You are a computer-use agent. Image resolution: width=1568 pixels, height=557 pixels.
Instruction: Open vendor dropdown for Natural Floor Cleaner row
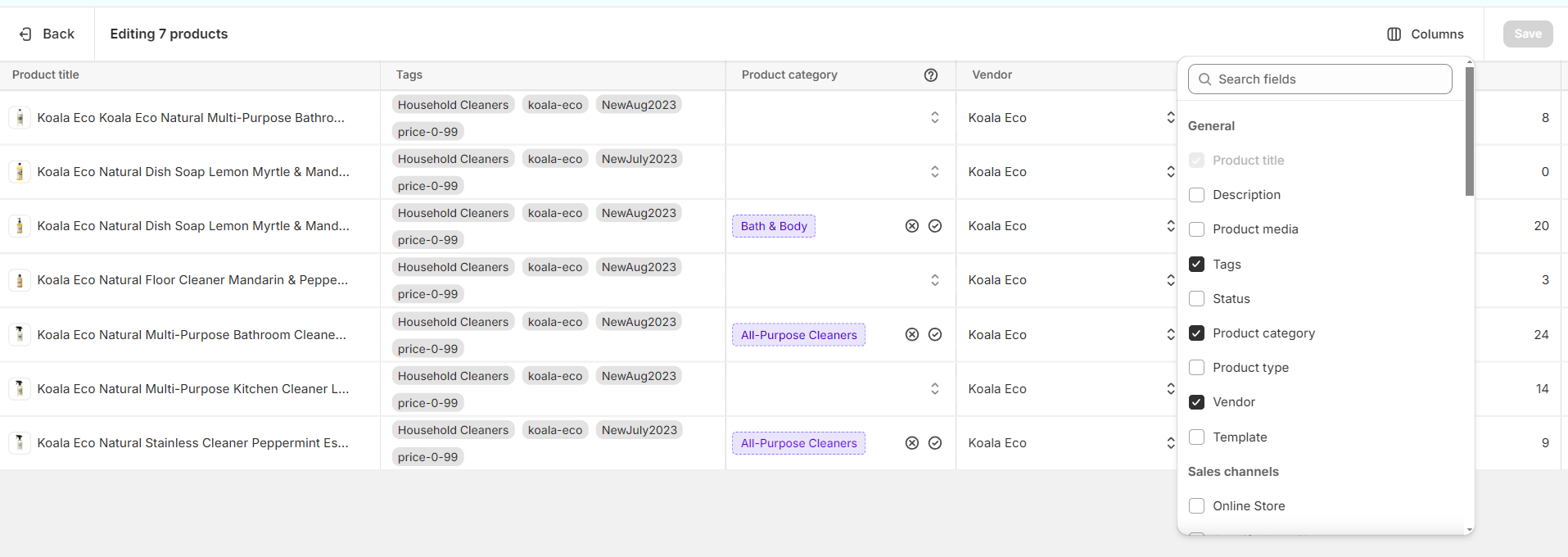click(x=1171, y=280)
